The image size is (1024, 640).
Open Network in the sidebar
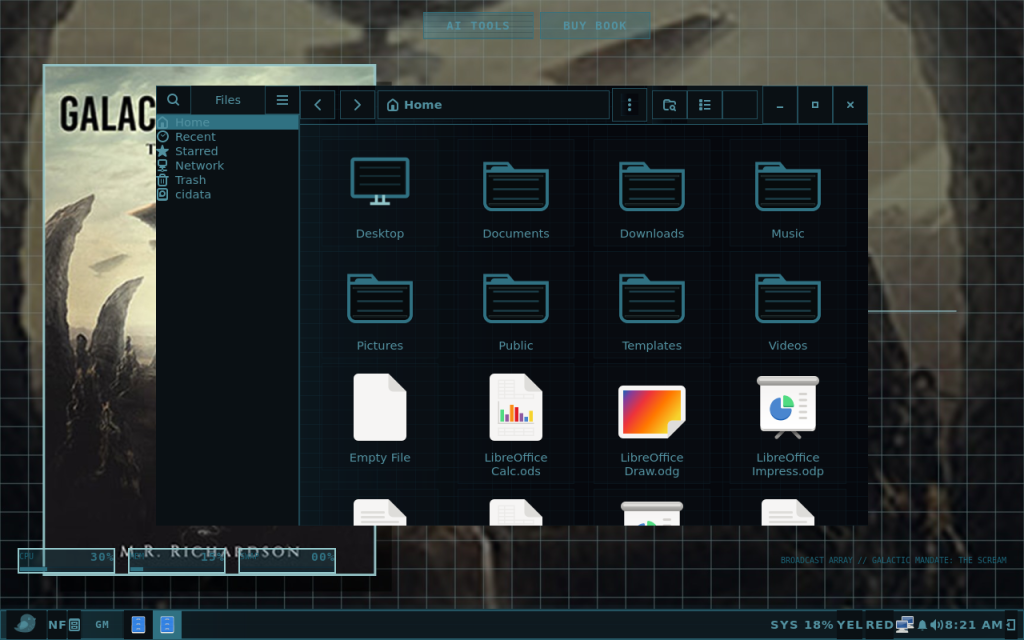coord(227,165)
